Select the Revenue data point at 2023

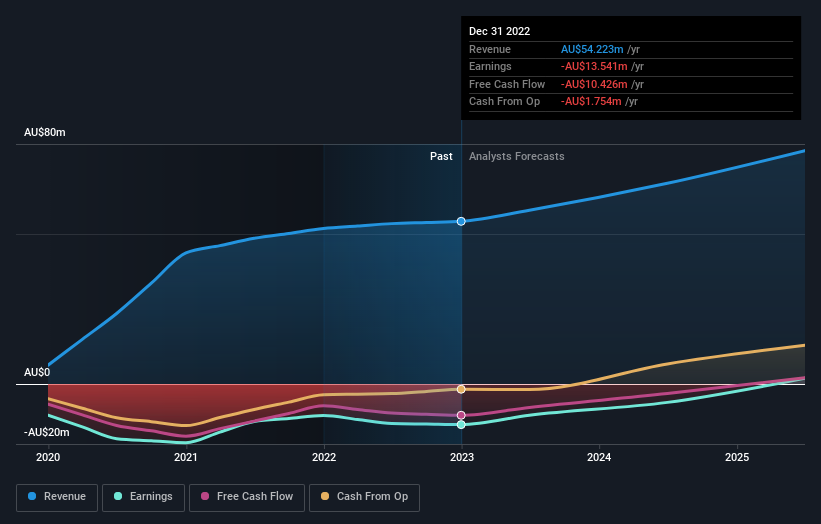click(461, 221)
